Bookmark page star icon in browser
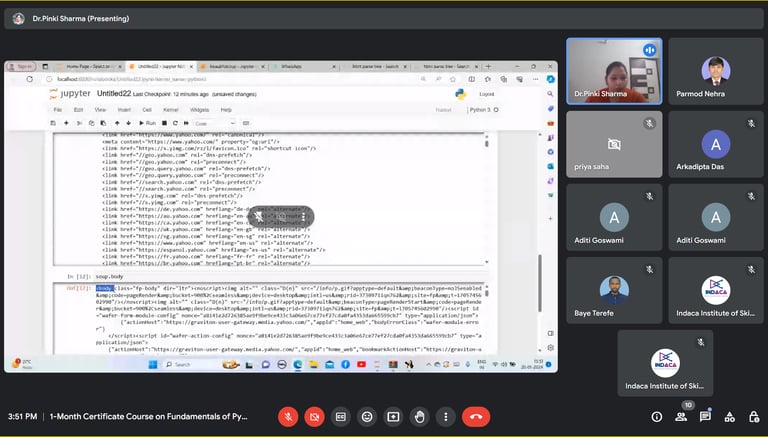Viewport: 768px width, 437px height. [x=453, y=79]
